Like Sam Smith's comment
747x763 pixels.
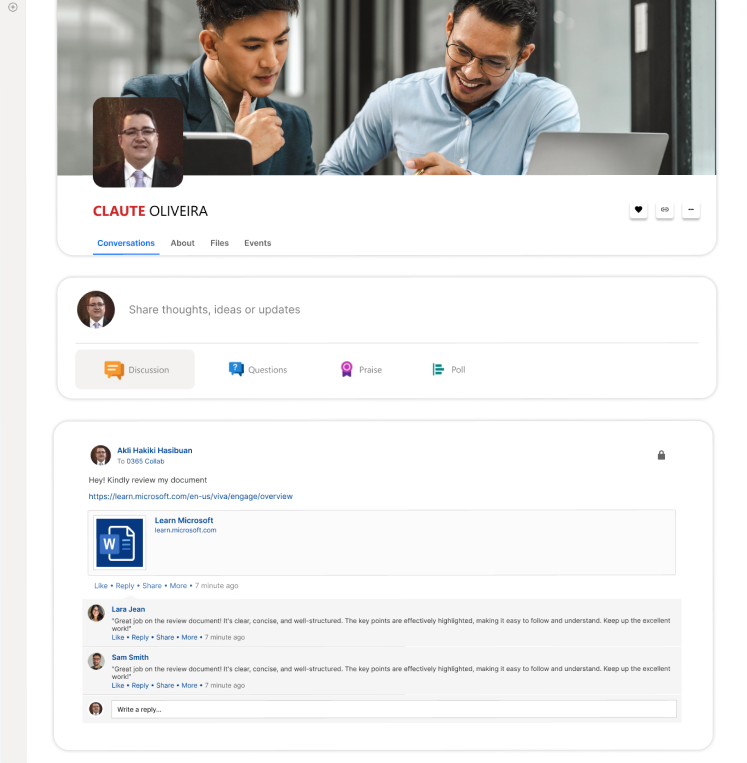[117, 685]
